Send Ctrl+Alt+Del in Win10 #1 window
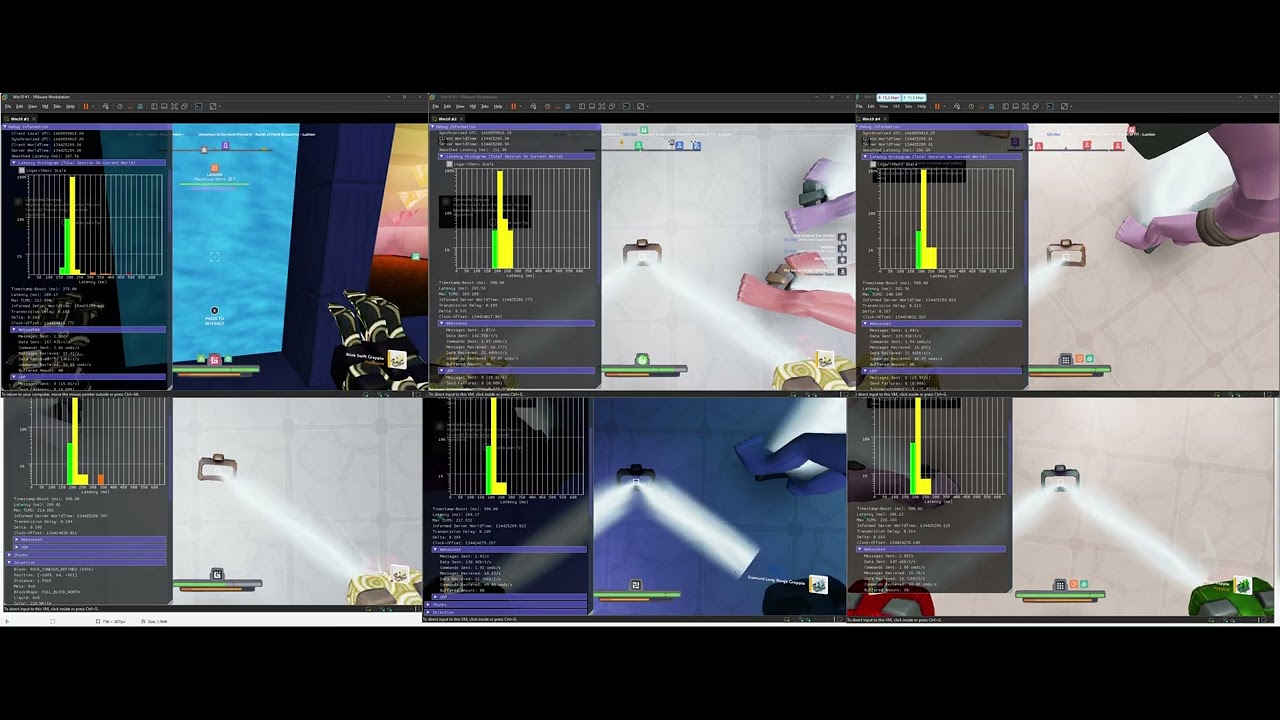The height and width of the screenshot is (720, 1280). coord(106,106)
